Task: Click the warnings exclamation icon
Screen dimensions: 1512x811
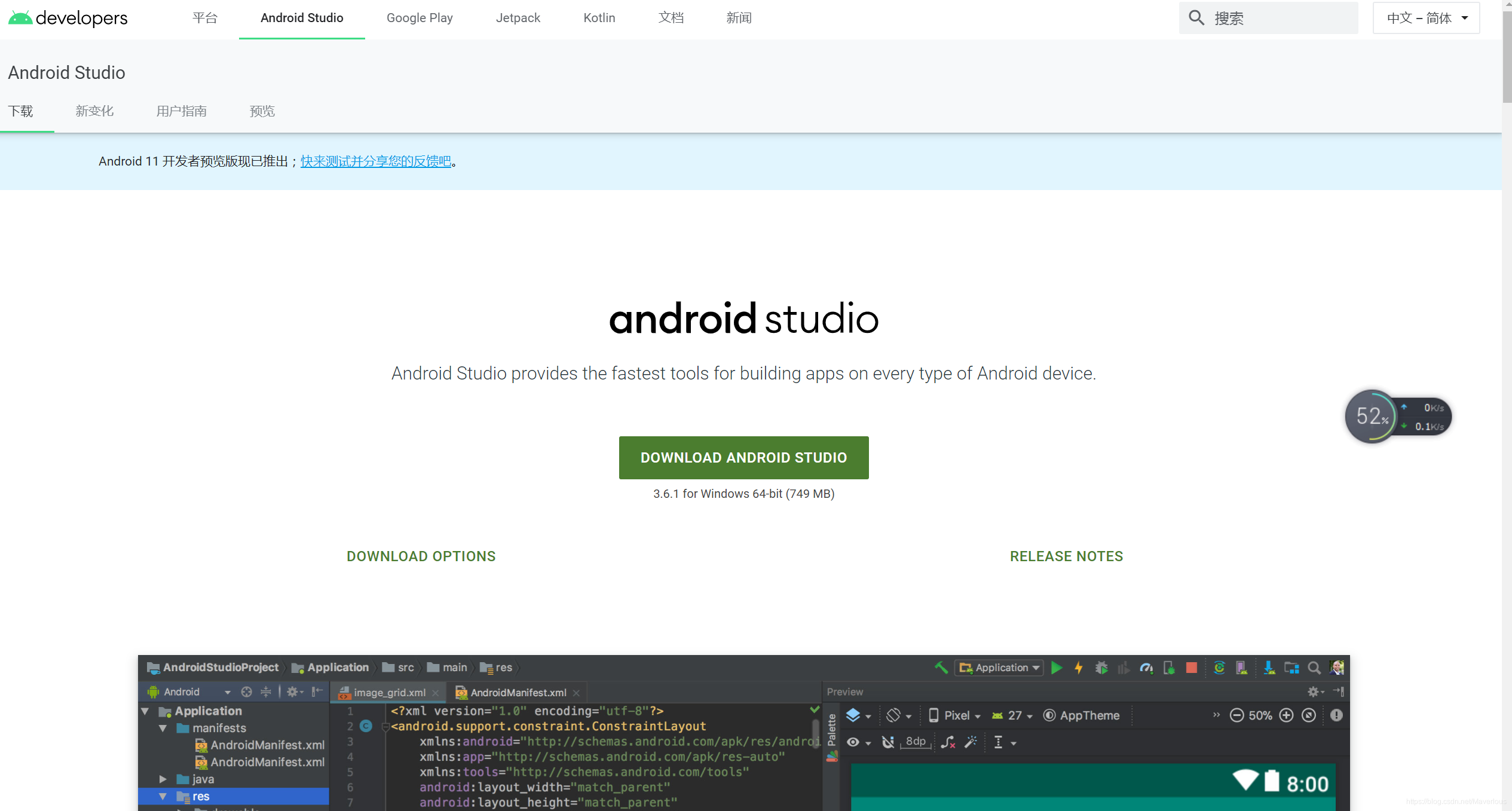Action: click(x=1336, y=715)
